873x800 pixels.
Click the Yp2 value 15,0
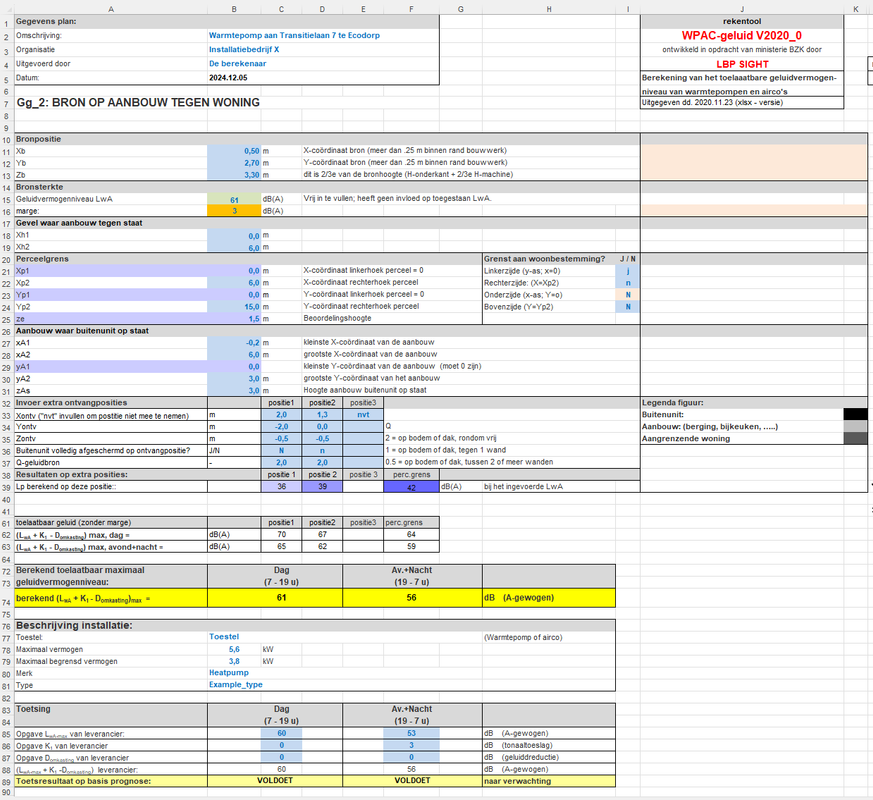[x=234, y=307]
